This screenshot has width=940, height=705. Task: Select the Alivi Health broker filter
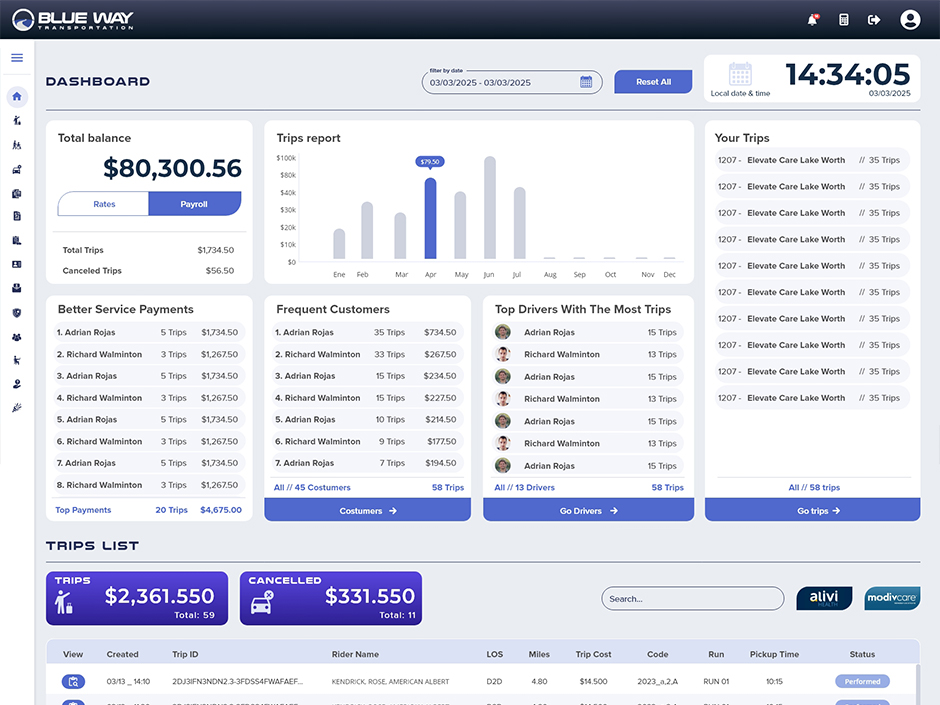pos(824,598)
